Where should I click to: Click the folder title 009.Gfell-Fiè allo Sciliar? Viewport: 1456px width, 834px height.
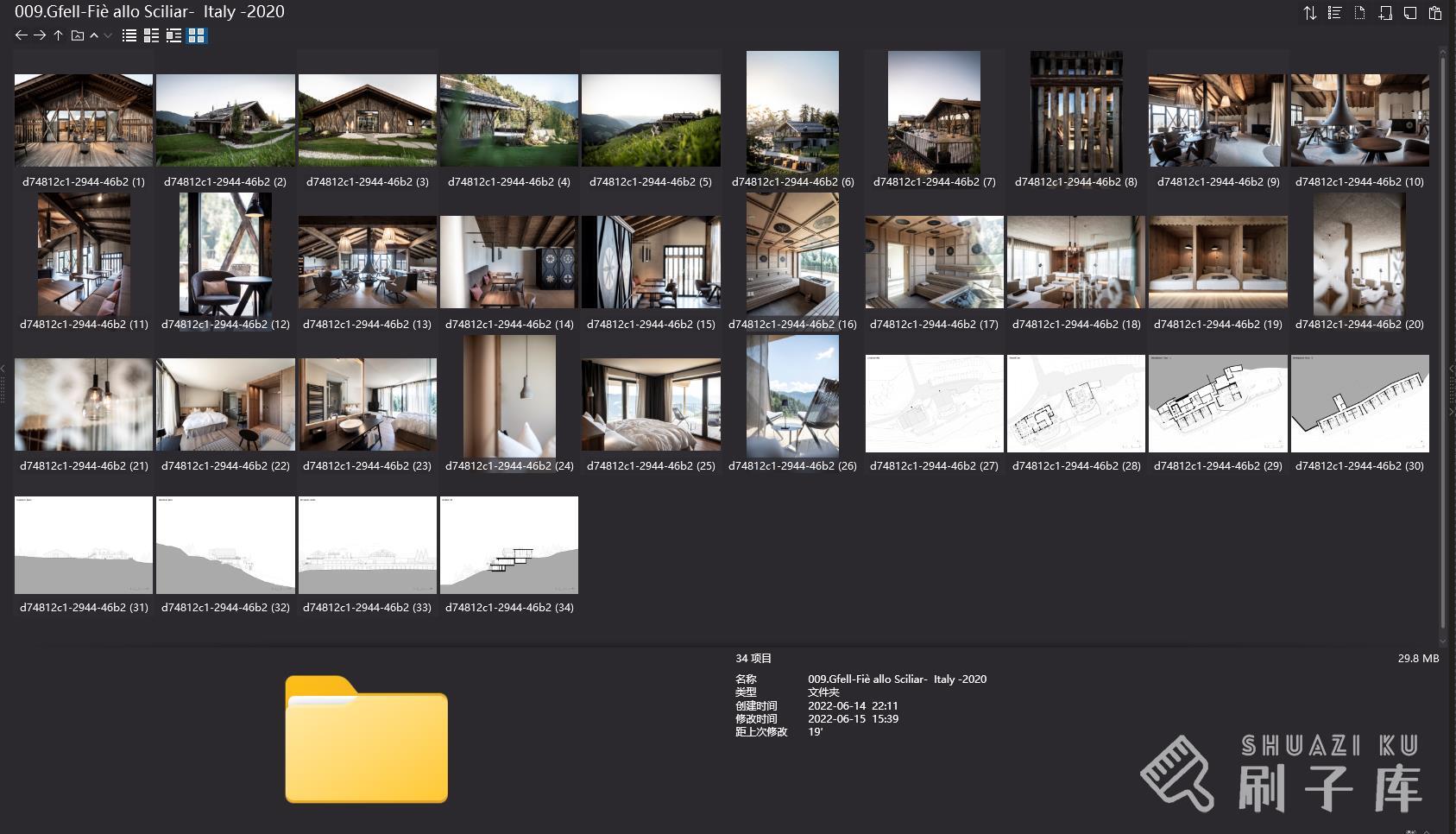point(149,12)
